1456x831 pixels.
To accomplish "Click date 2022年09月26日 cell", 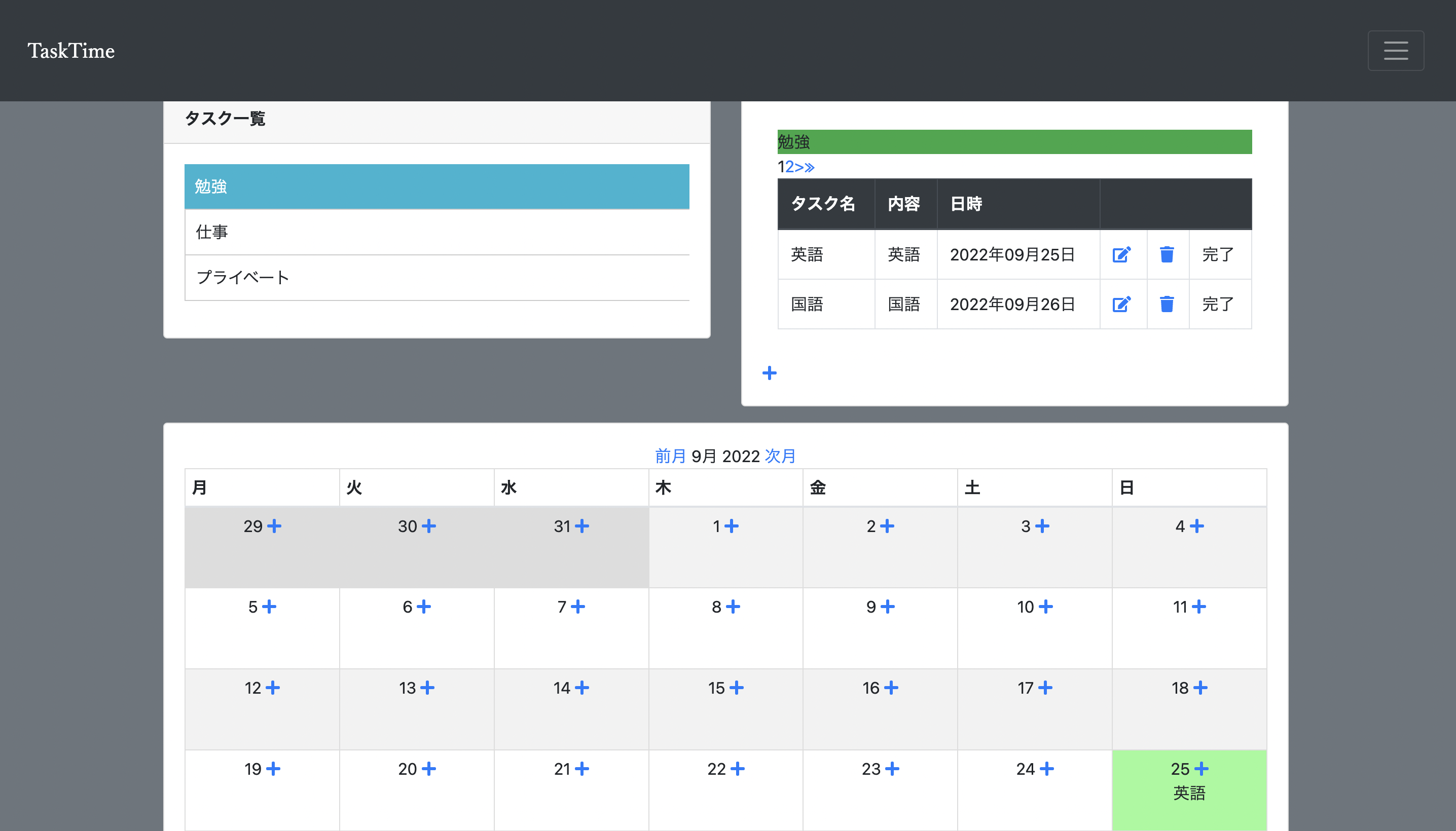I will 1018,304.
